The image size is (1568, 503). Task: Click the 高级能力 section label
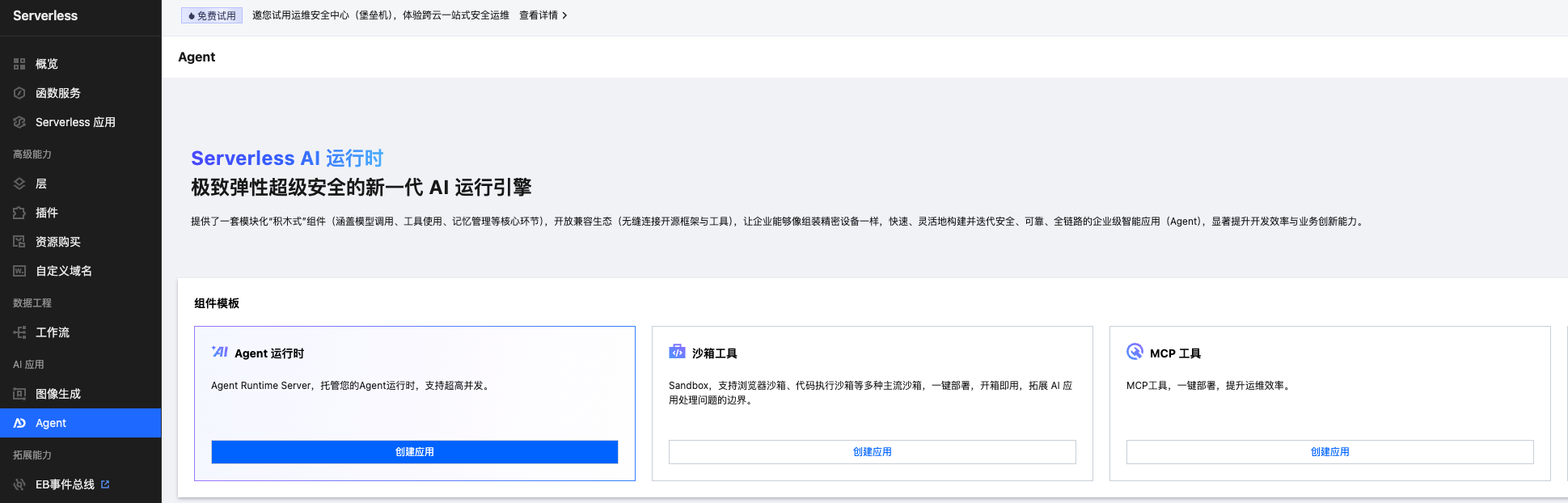point(32,154)
